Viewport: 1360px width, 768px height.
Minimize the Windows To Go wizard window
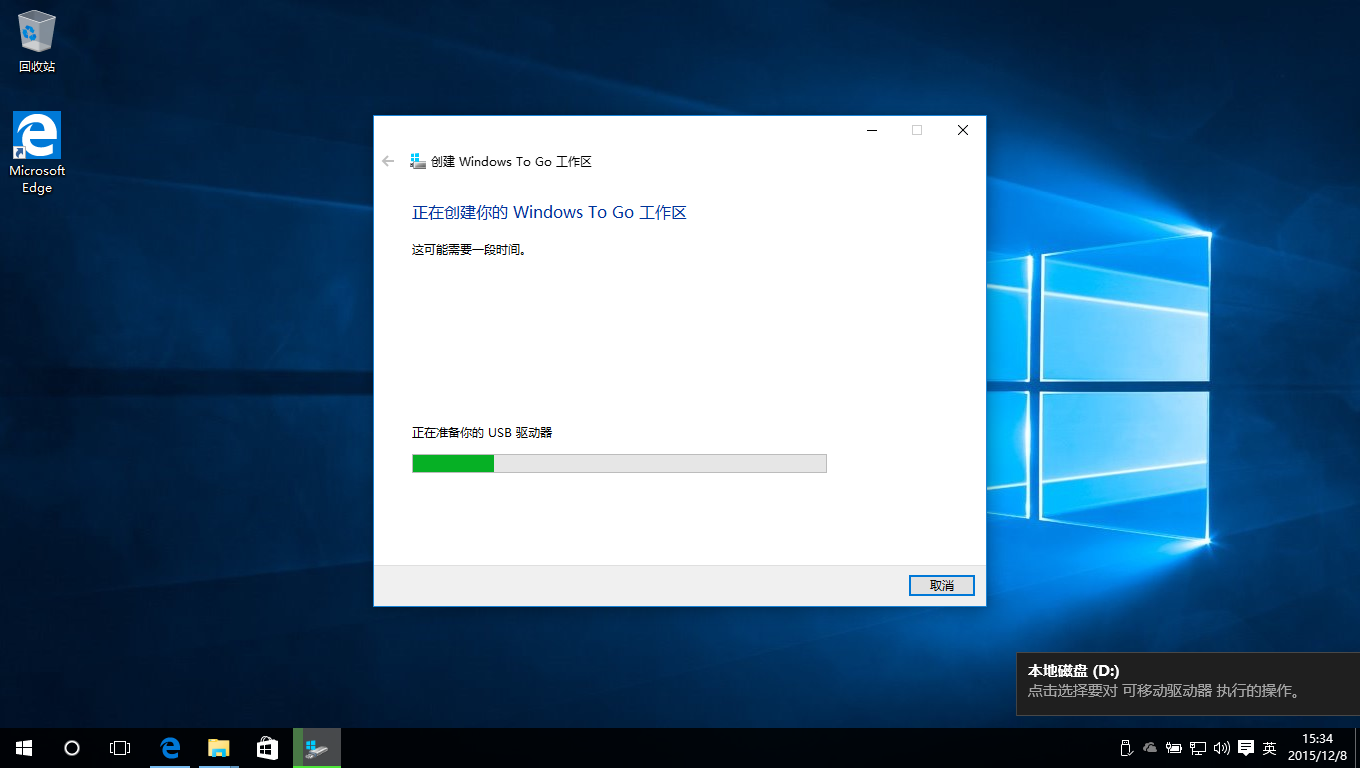(x=872, y=130)
